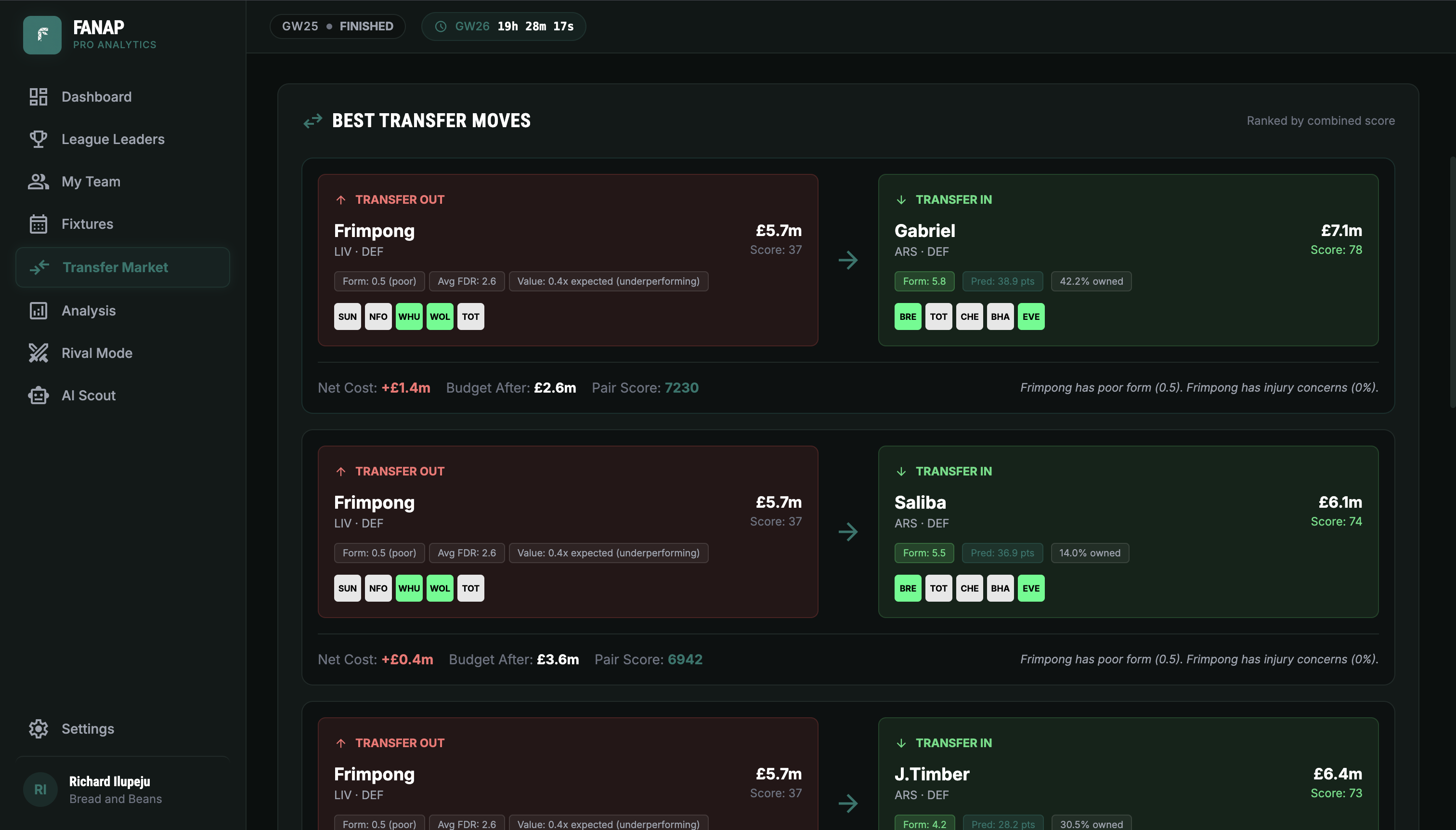The image size is (1456, 830).
Task: Click Saliba's Pred: 36.9 pts badge
Action: click(x=1002, y=553)
